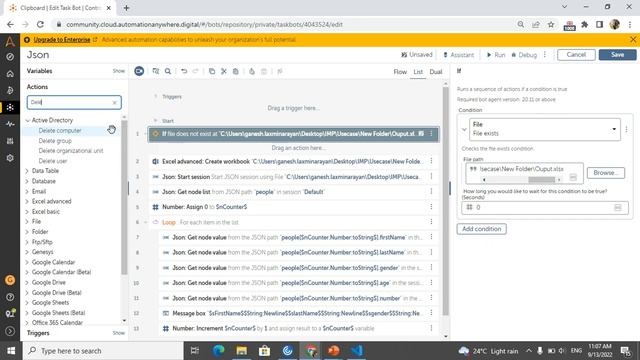Image resolution: width=640 pixels, height=360 pixels.
Task: Dismiss the Upgrade to Enterprise banner
Action: point(633,40)
